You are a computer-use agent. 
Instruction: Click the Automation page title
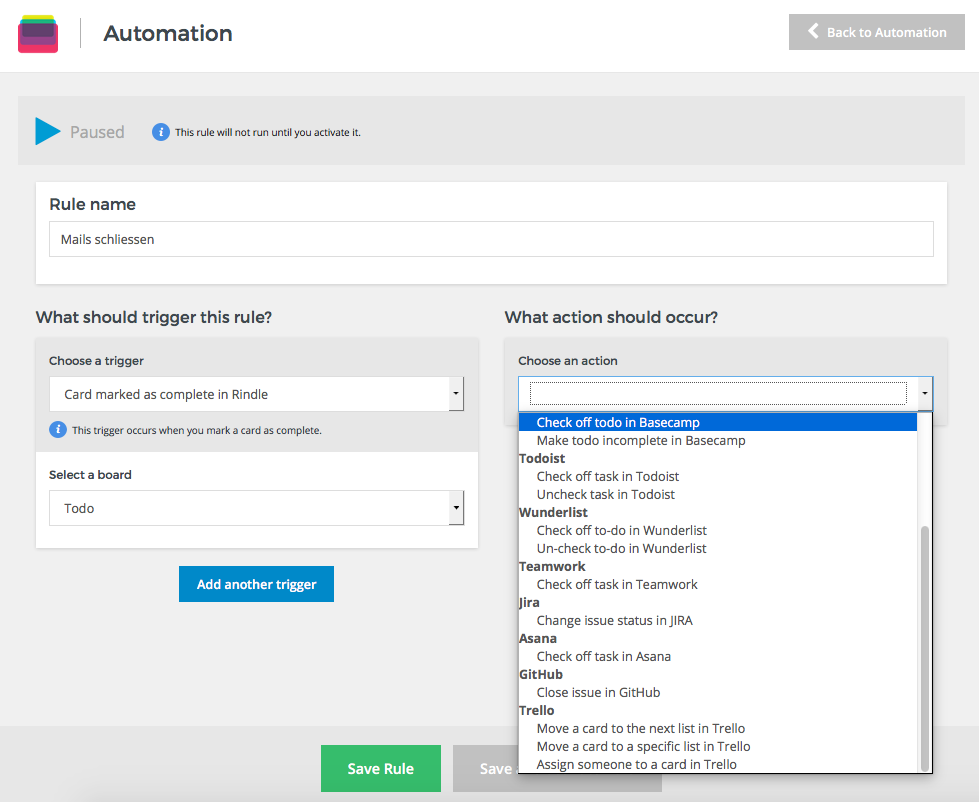(168, 33)
